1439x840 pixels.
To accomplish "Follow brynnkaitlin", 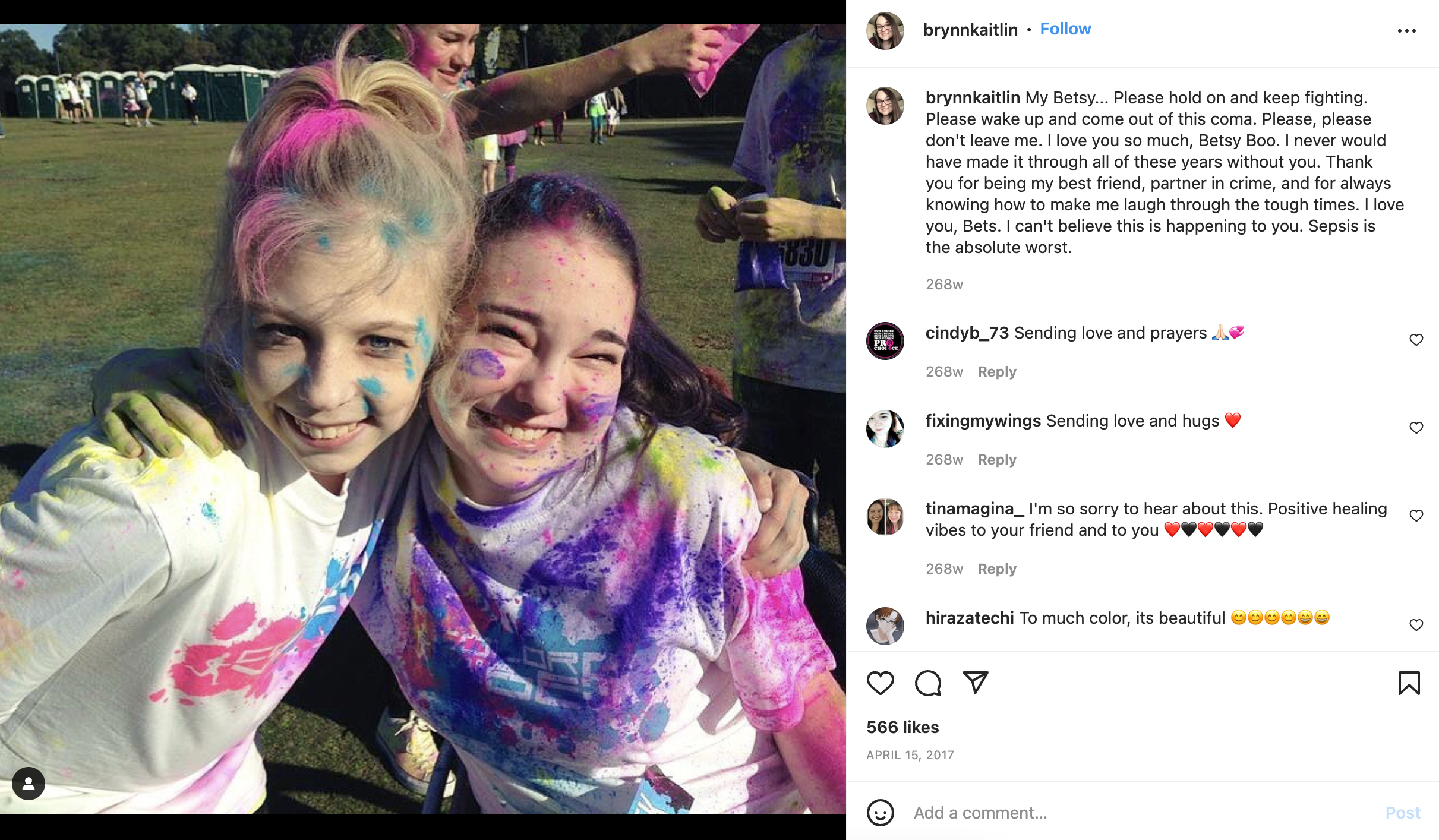I will tap(1065, 29).
